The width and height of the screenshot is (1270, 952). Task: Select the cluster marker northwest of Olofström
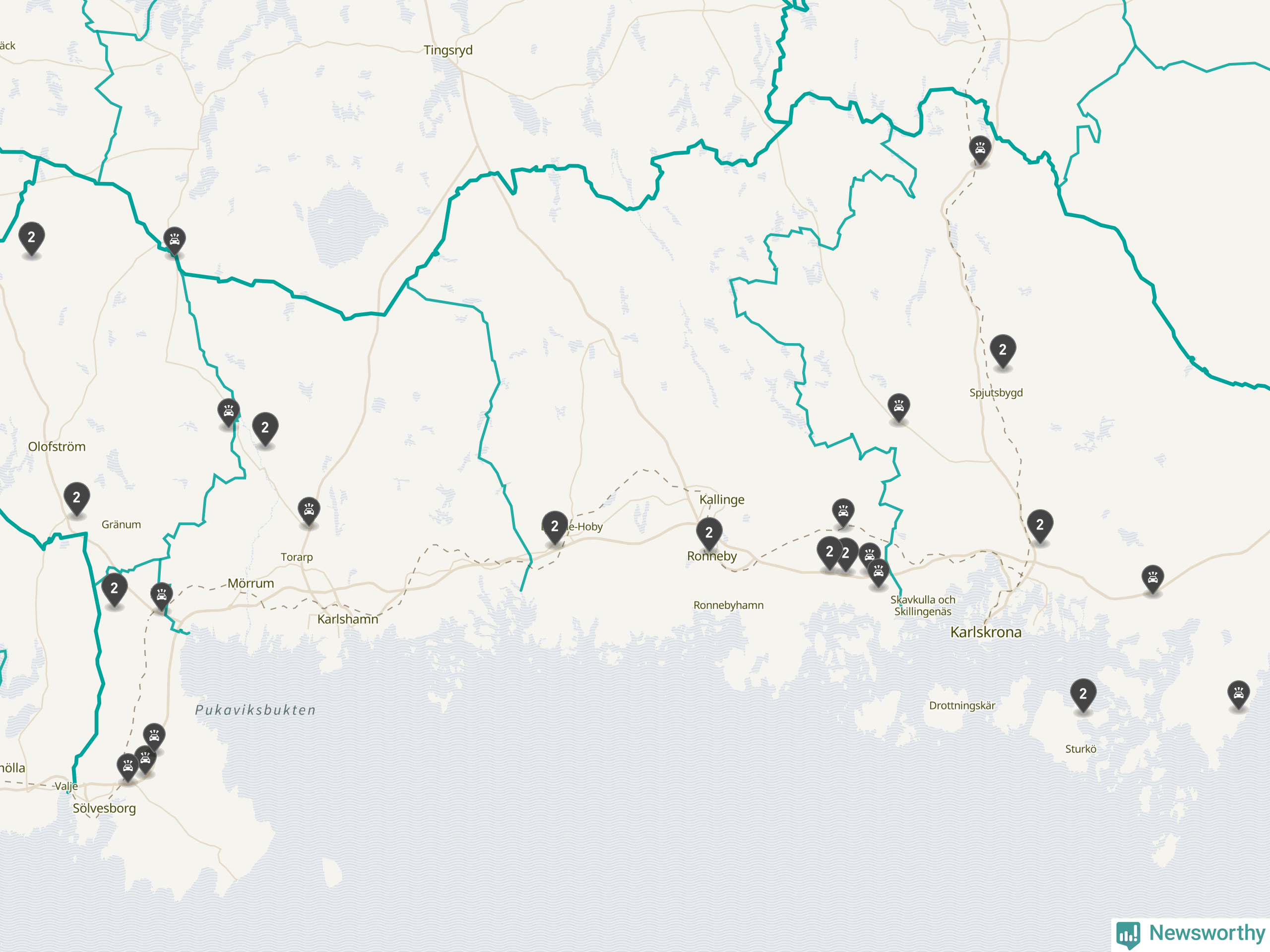pyautogui.click(x=32, y=238)
